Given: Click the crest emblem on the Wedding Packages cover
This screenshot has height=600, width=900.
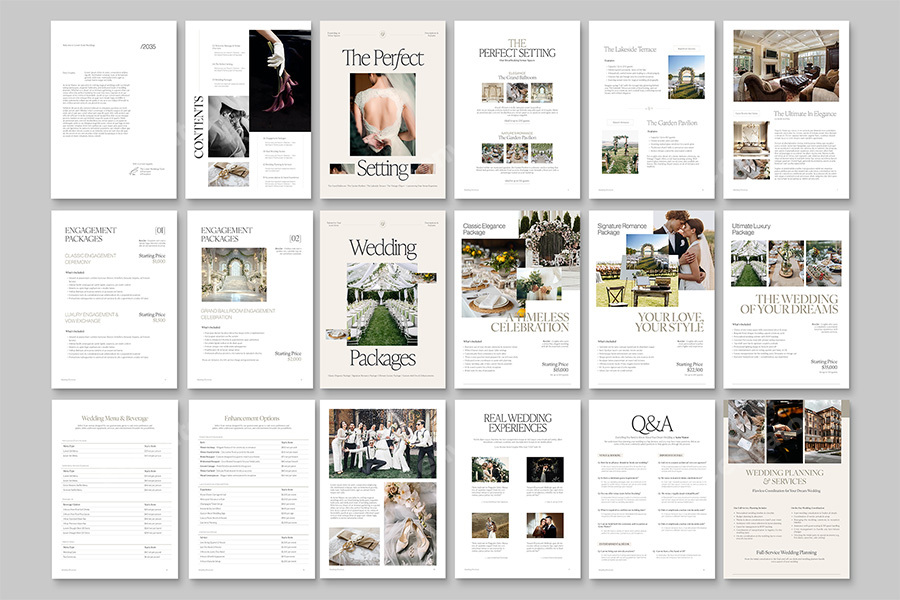Looking at the screenshot, I should pos(382,224).
